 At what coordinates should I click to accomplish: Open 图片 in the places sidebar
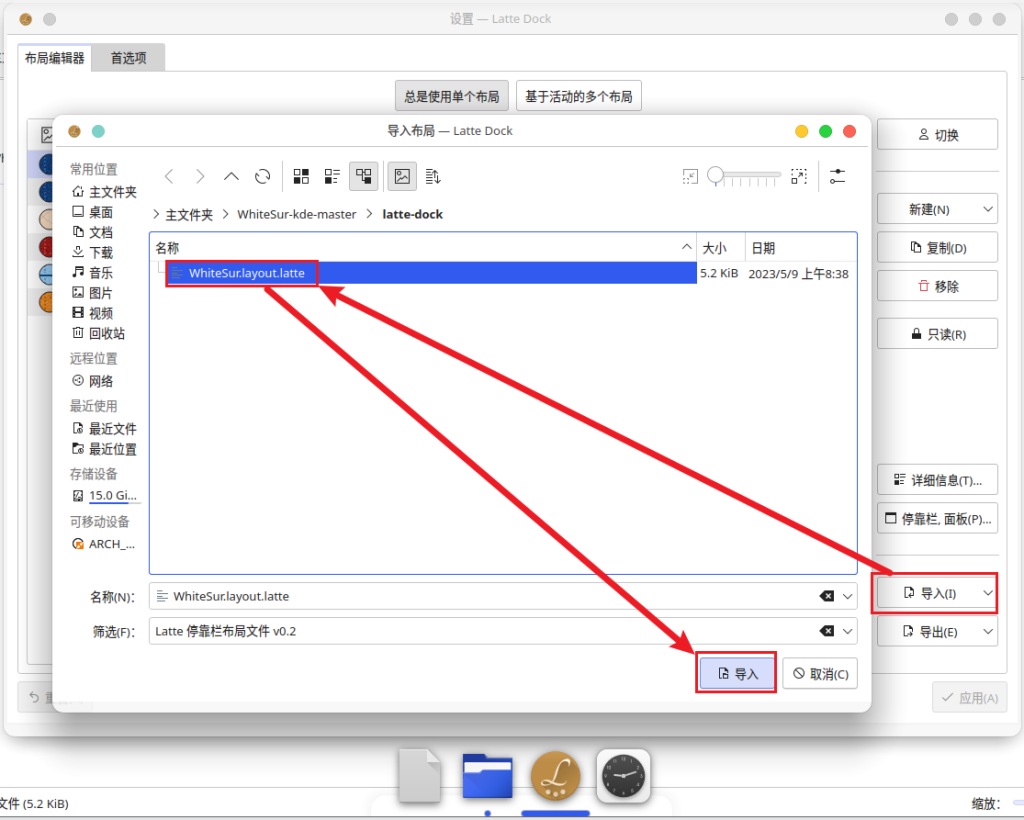click(x=93, y=293)
